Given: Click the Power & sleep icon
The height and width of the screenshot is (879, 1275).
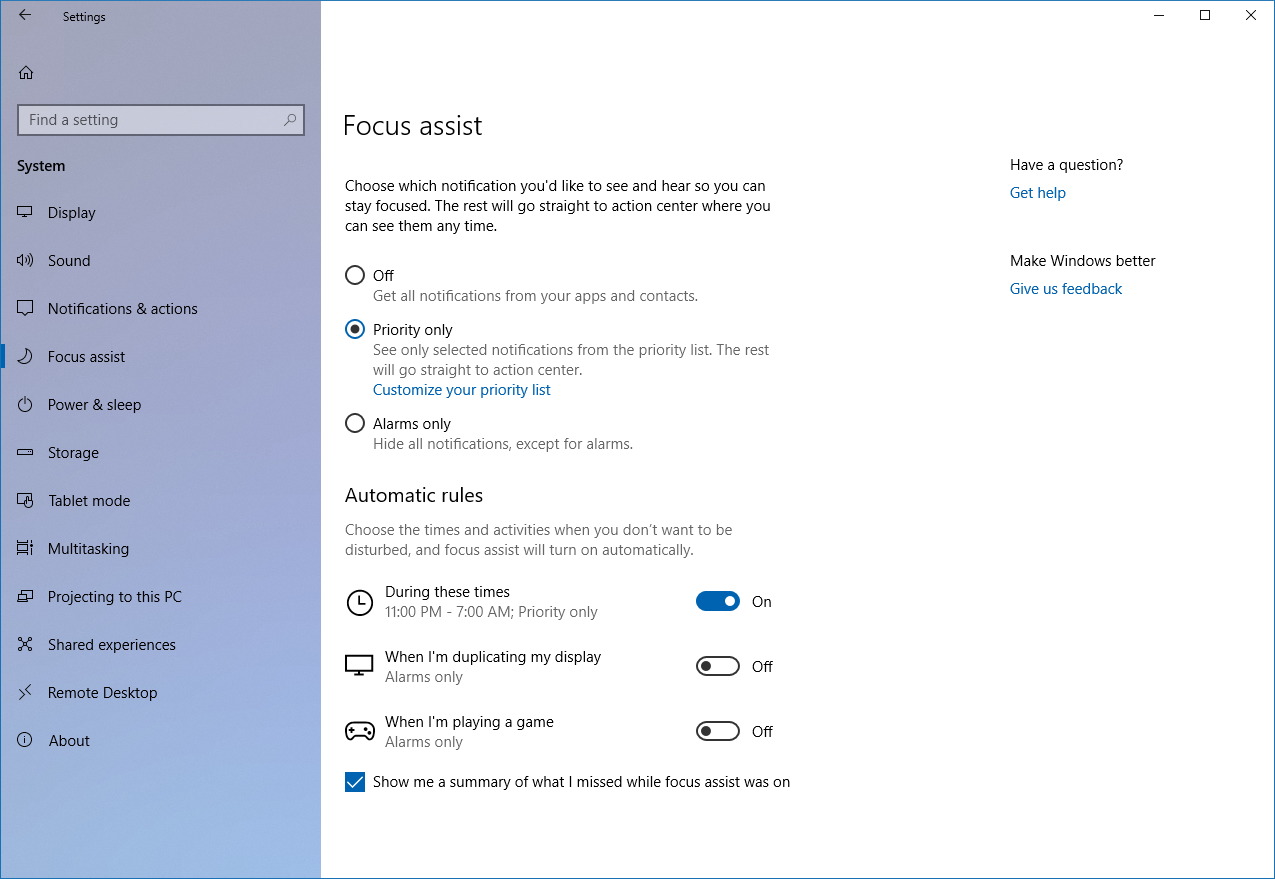Looking at the screenshot, I should 26,405.
